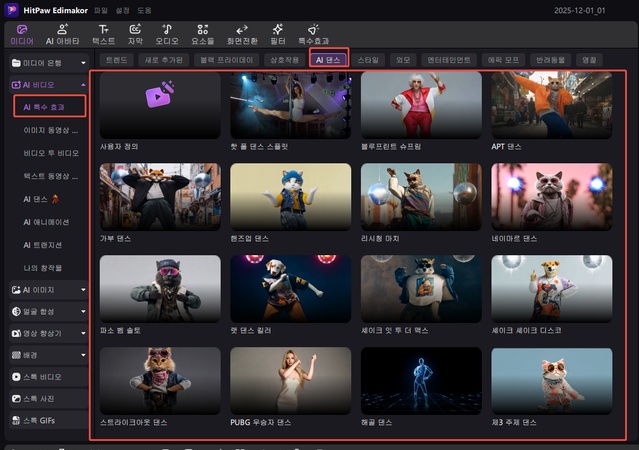Open the 파일 menu in title bar
The height and width of the screenshot is (450, 639).
coord(101,10)
